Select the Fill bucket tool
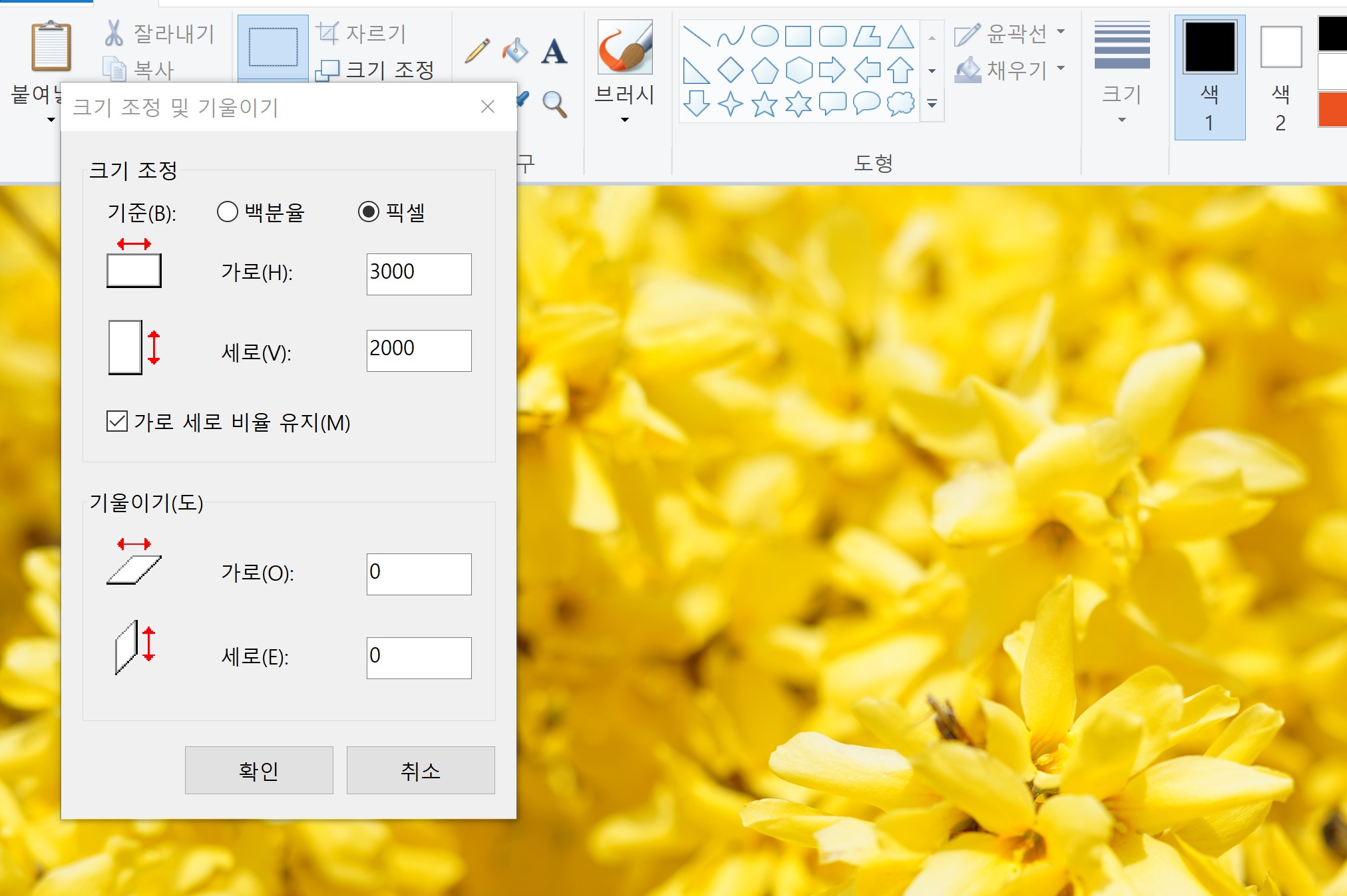1347x896 pixels. [x=515, y=51]
